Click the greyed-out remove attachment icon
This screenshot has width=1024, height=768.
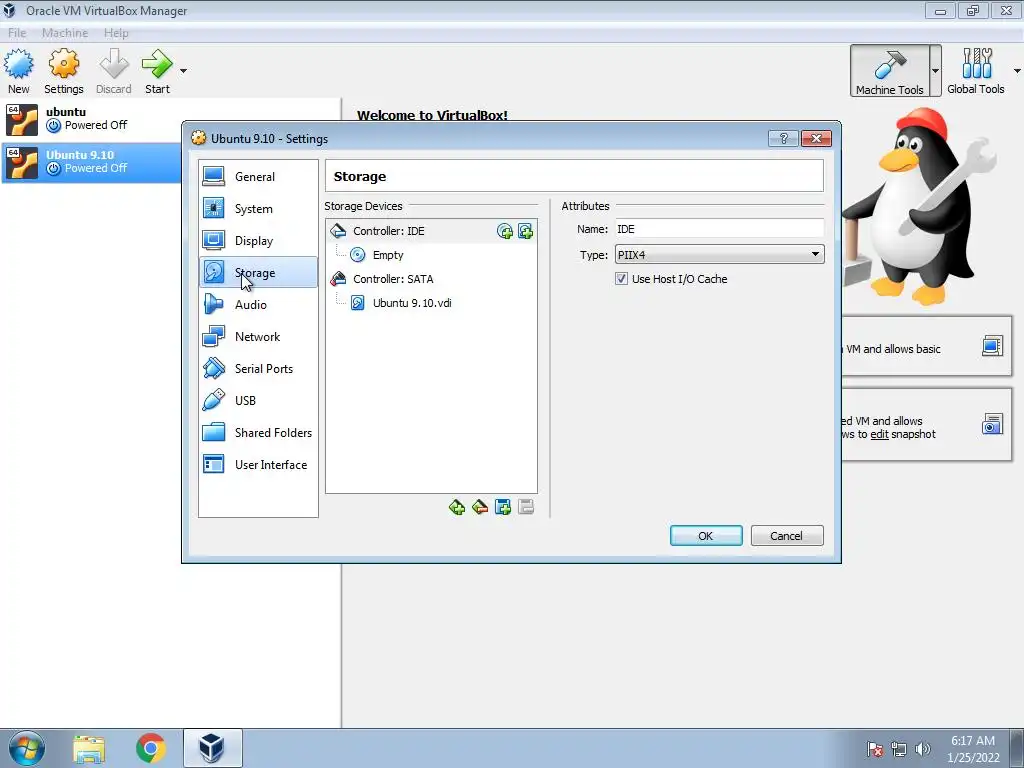coord(526,507)
